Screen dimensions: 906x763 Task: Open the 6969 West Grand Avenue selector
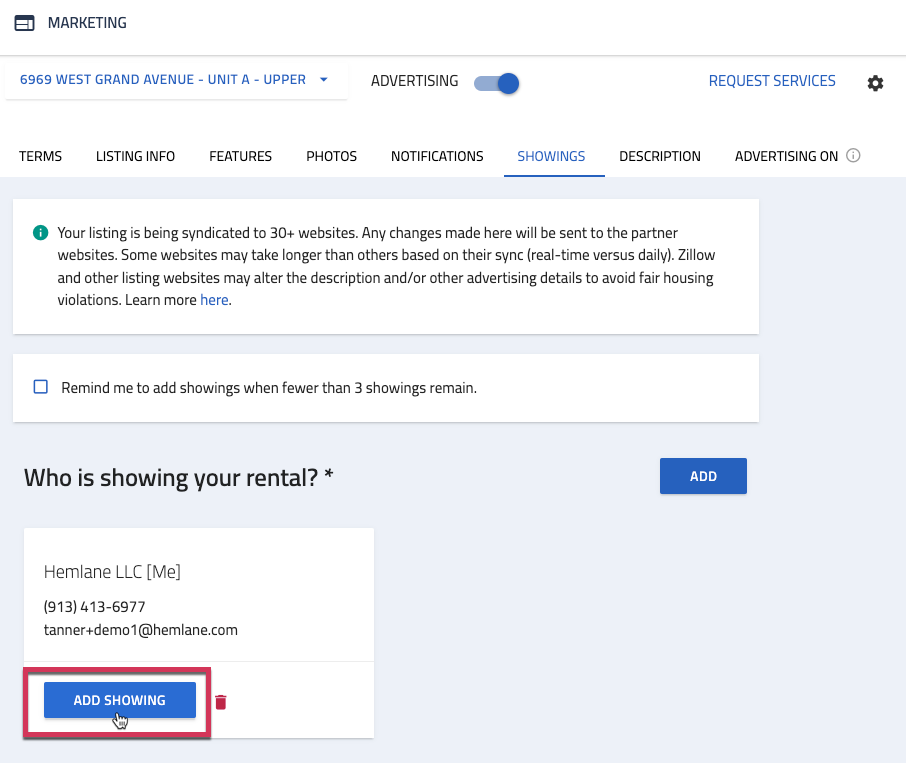coord(175,80)
